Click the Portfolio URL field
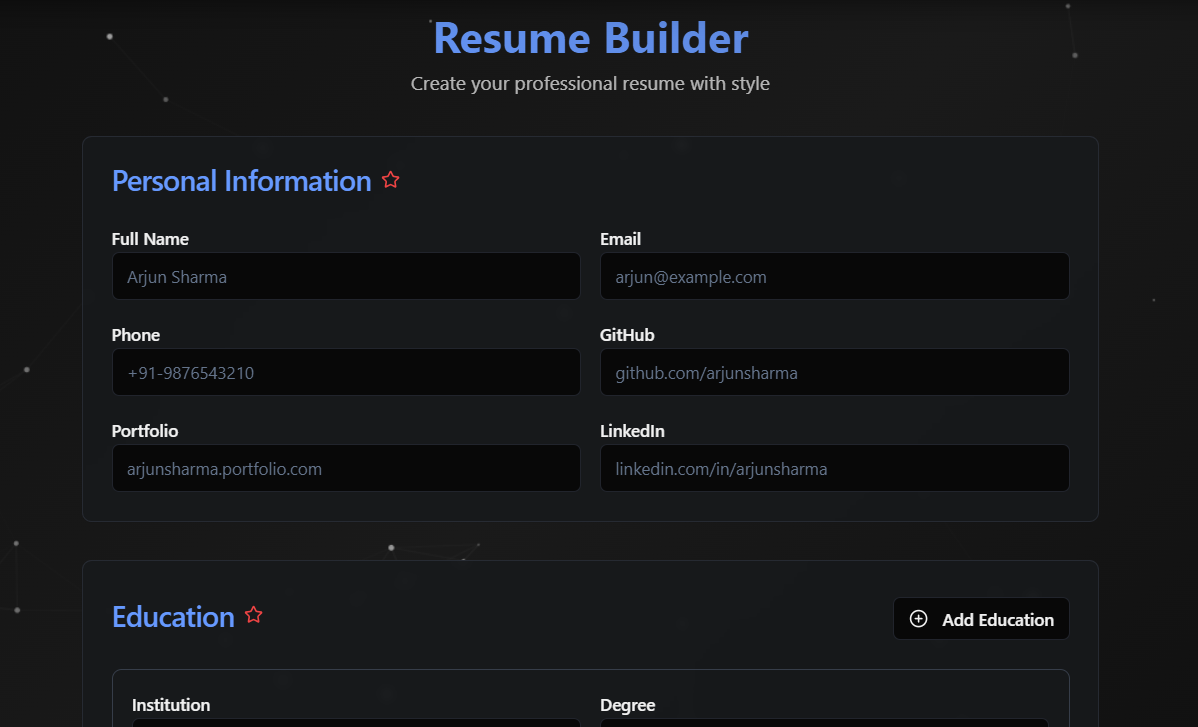Screen dimensions: 1198x727 346,468
